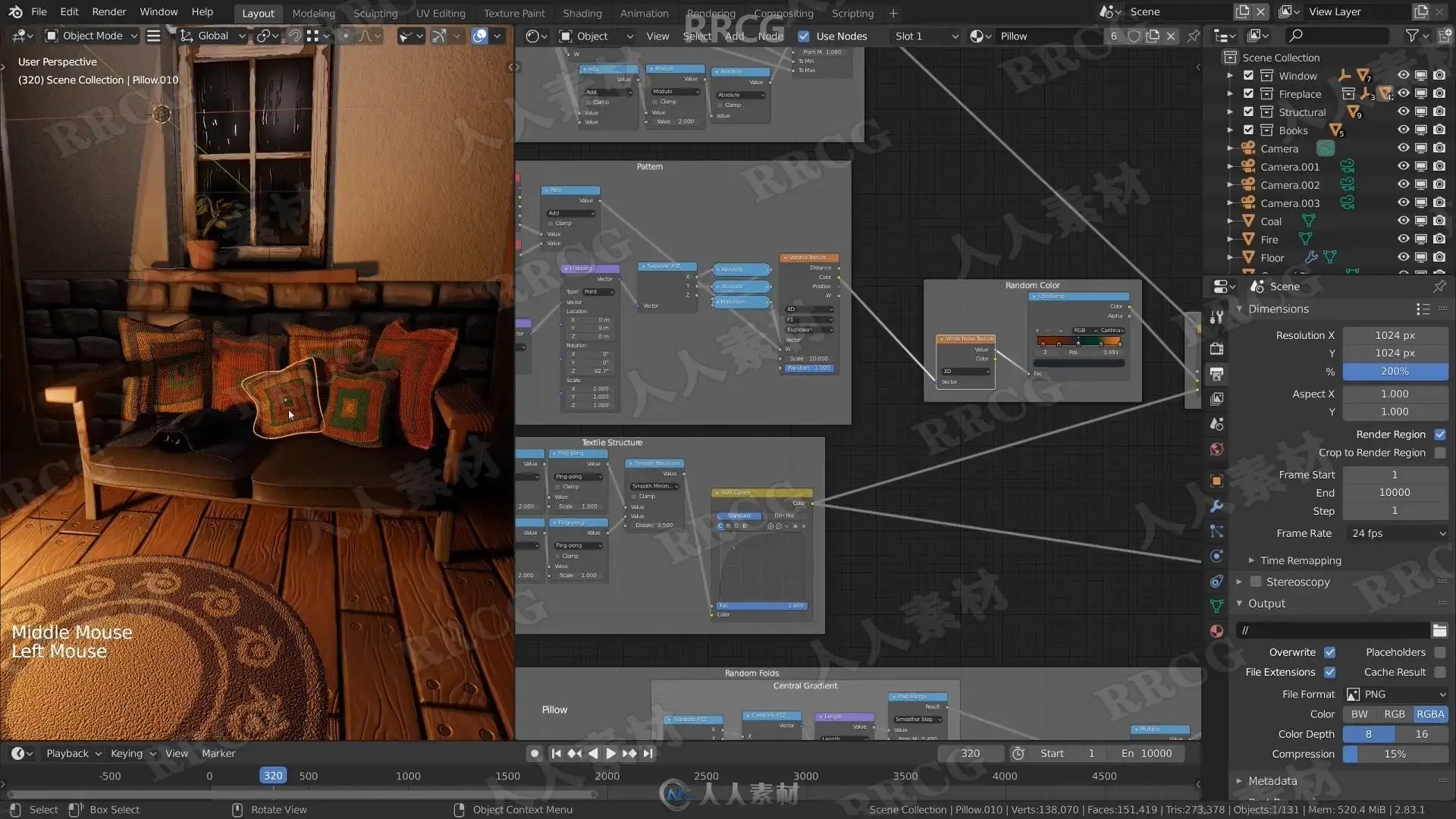Open the Frame Rate dropdown

[1396, 533]
